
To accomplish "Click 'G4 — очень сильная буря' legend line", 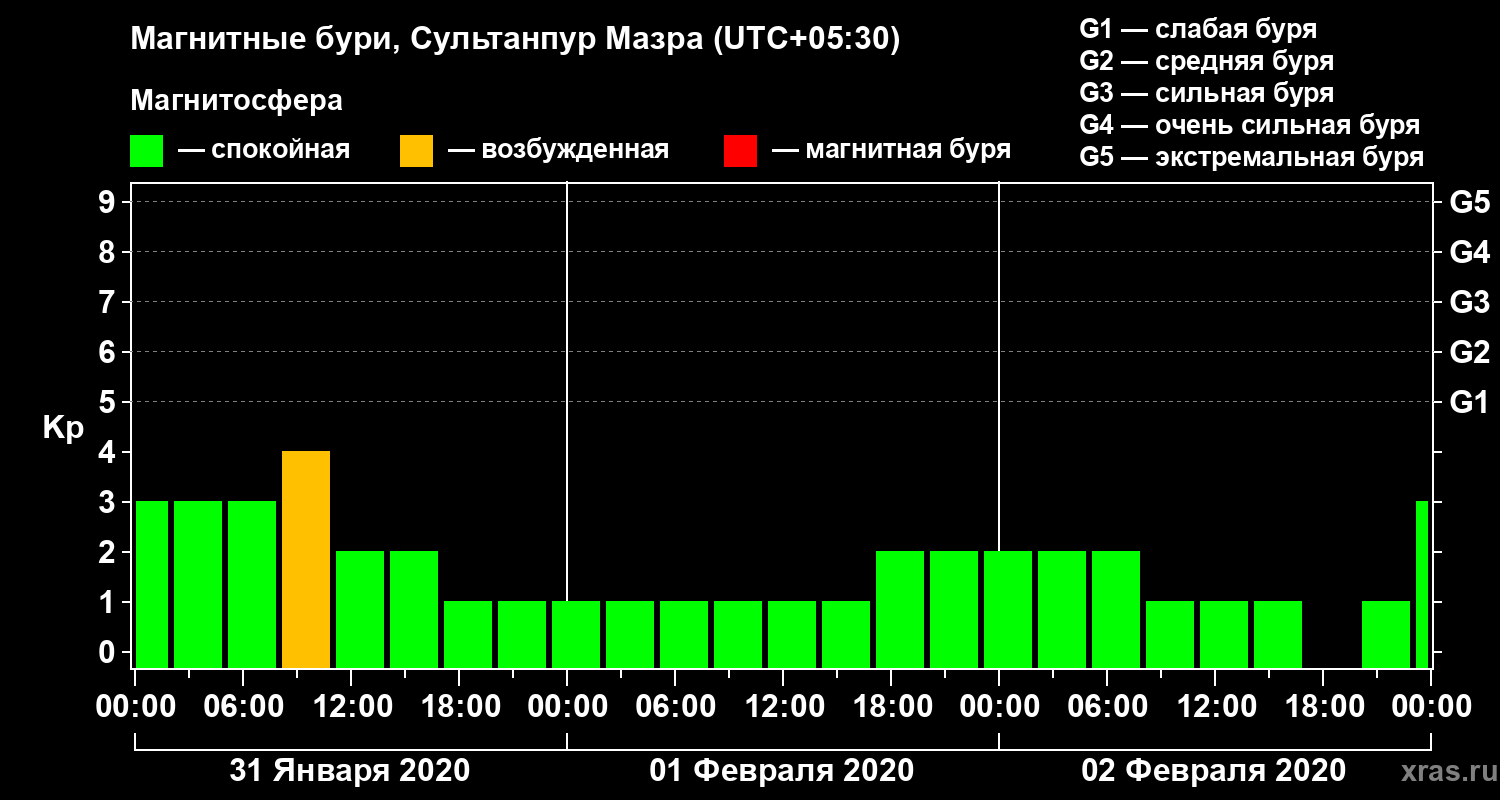I will [x=1249, y=125].
